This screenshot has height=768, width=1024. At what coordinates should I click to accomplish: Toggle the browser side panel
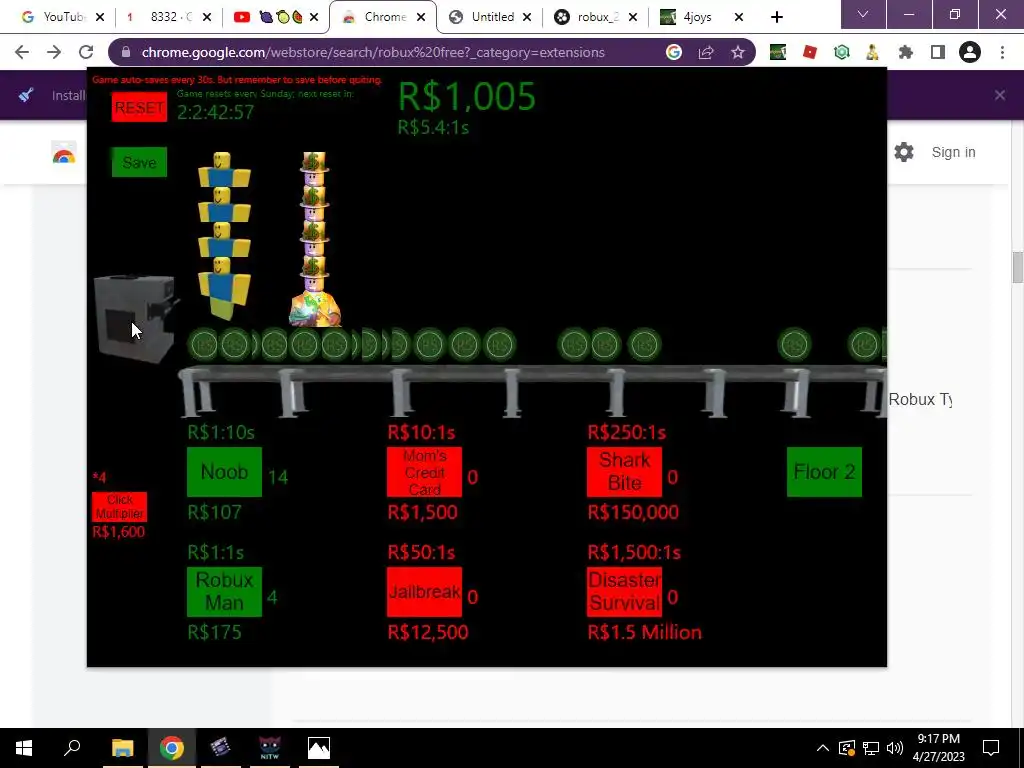tap(938, 52)
